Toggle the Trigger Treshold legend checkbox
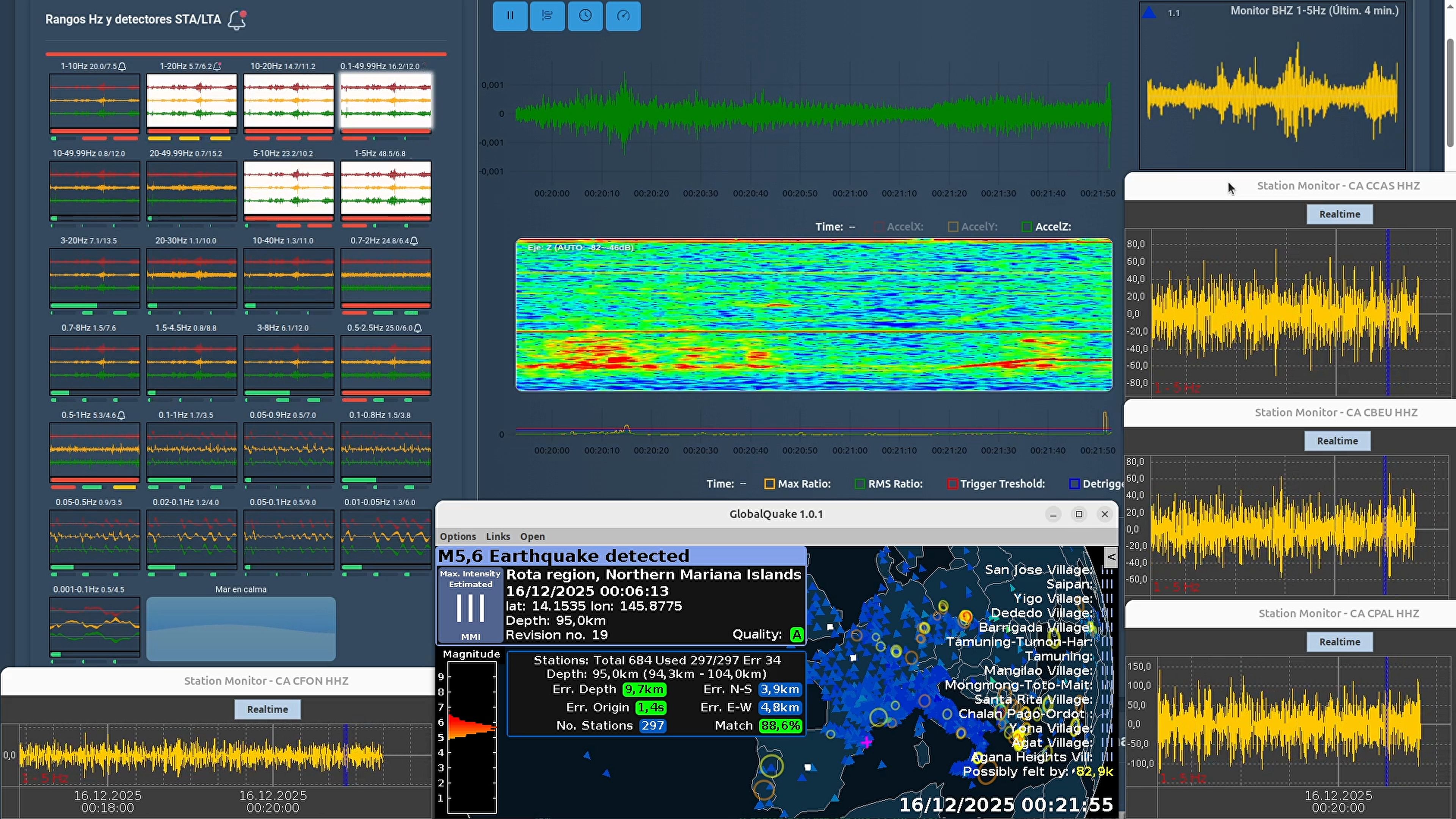Image resolution: width=1456 pixels, height=819 pixels. point(952,485)
